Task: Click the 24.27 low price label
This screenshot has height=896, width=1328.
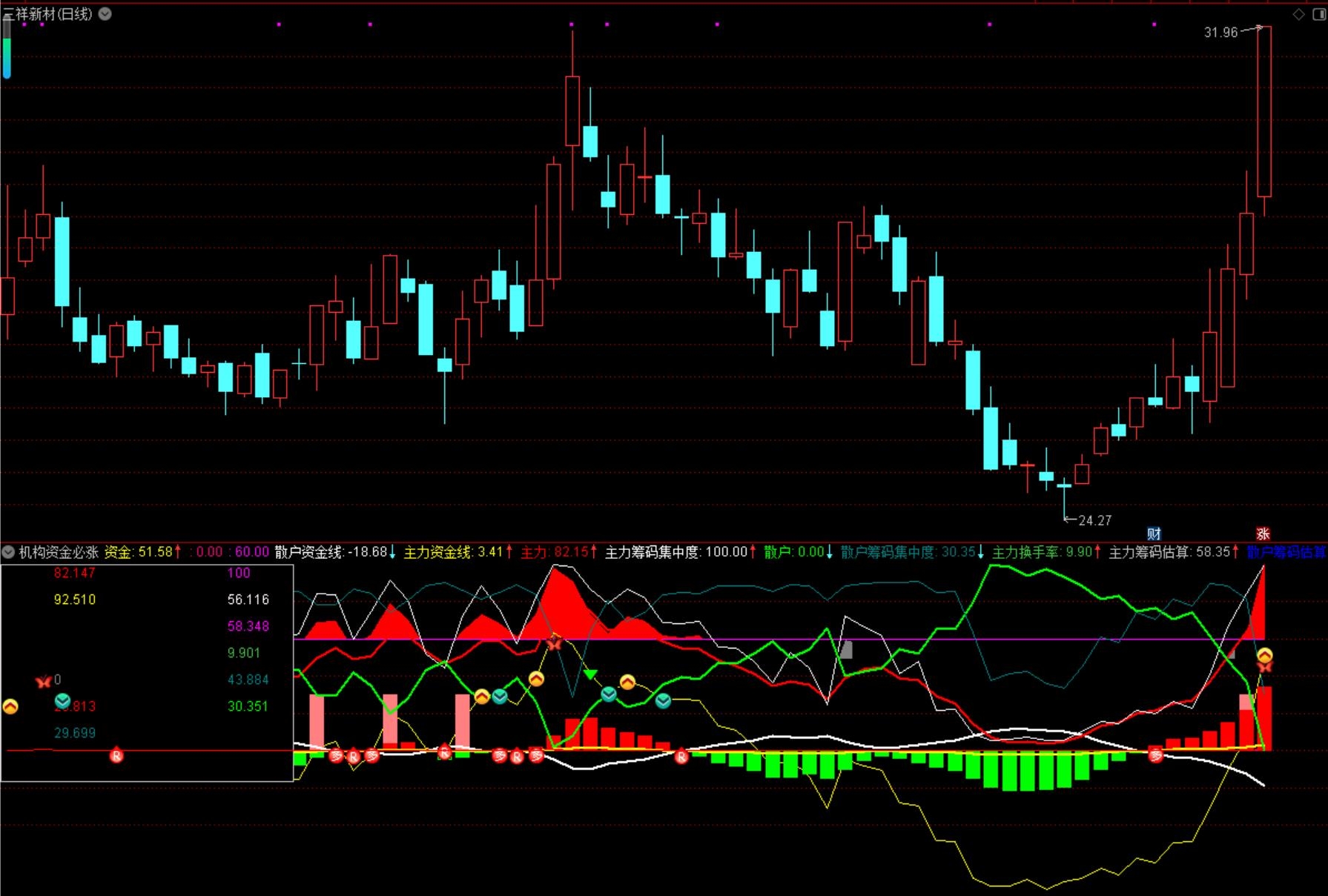Action: tap(1095, 520)
